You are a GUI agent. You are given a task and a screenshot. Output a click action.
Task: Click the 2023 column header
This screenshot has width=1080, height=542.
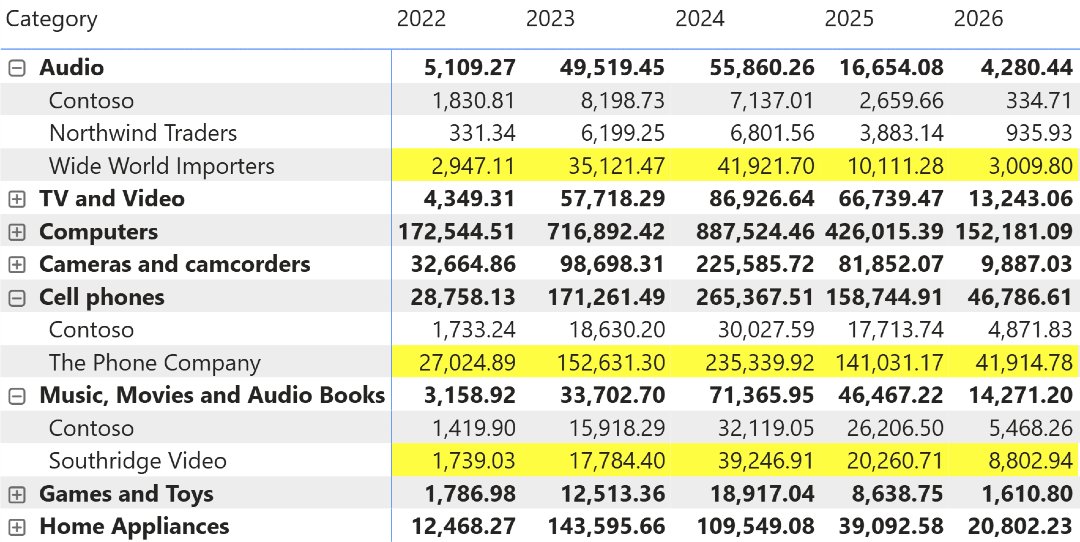click(550, 19)
